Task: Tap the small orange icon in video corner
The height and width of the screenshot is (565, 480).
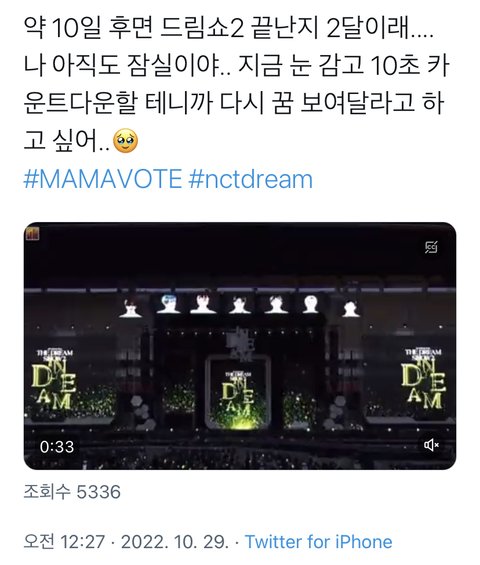Action: tap(32, 234)
